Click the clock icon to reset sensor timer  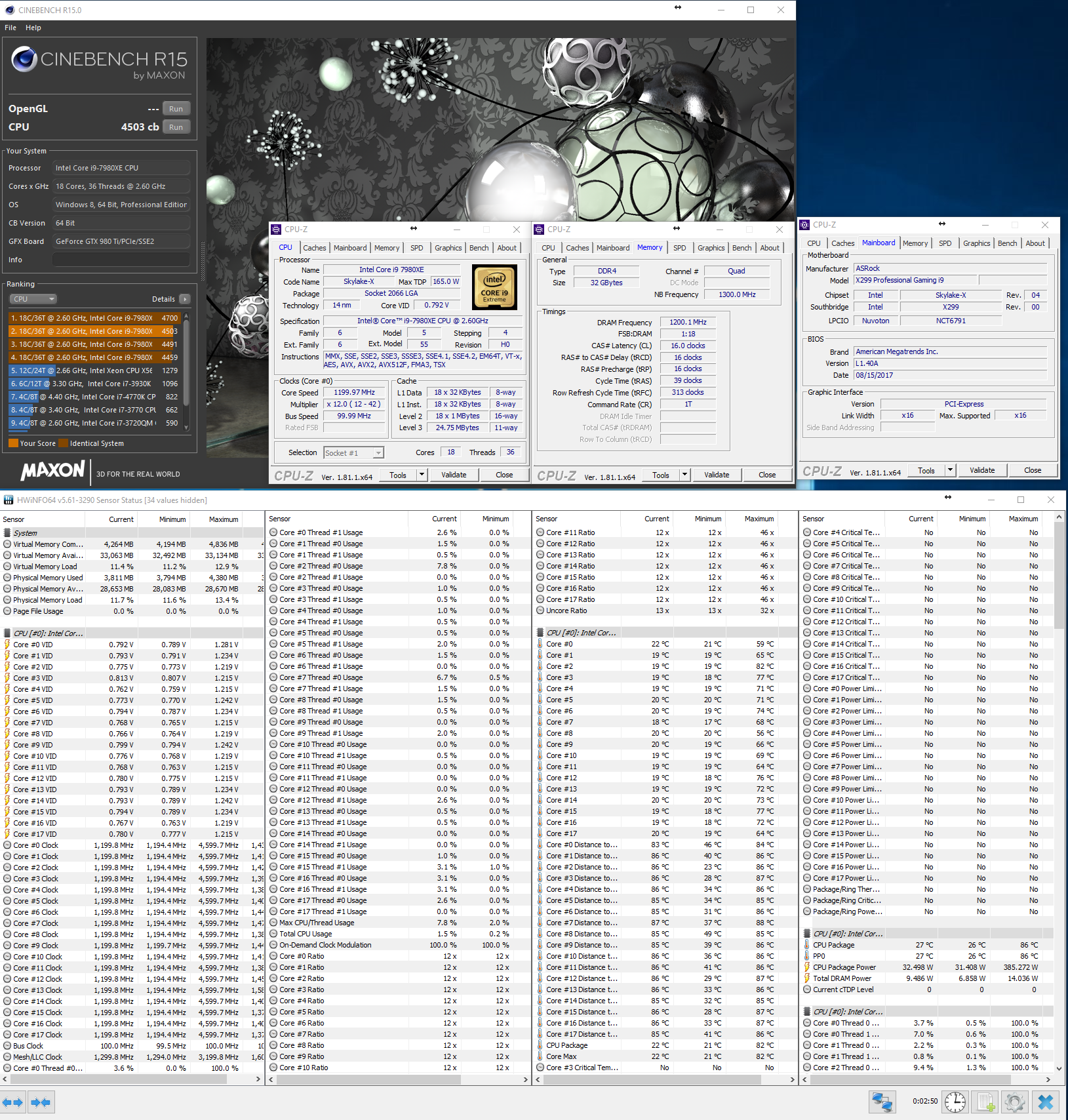[x=955, y=1102]
